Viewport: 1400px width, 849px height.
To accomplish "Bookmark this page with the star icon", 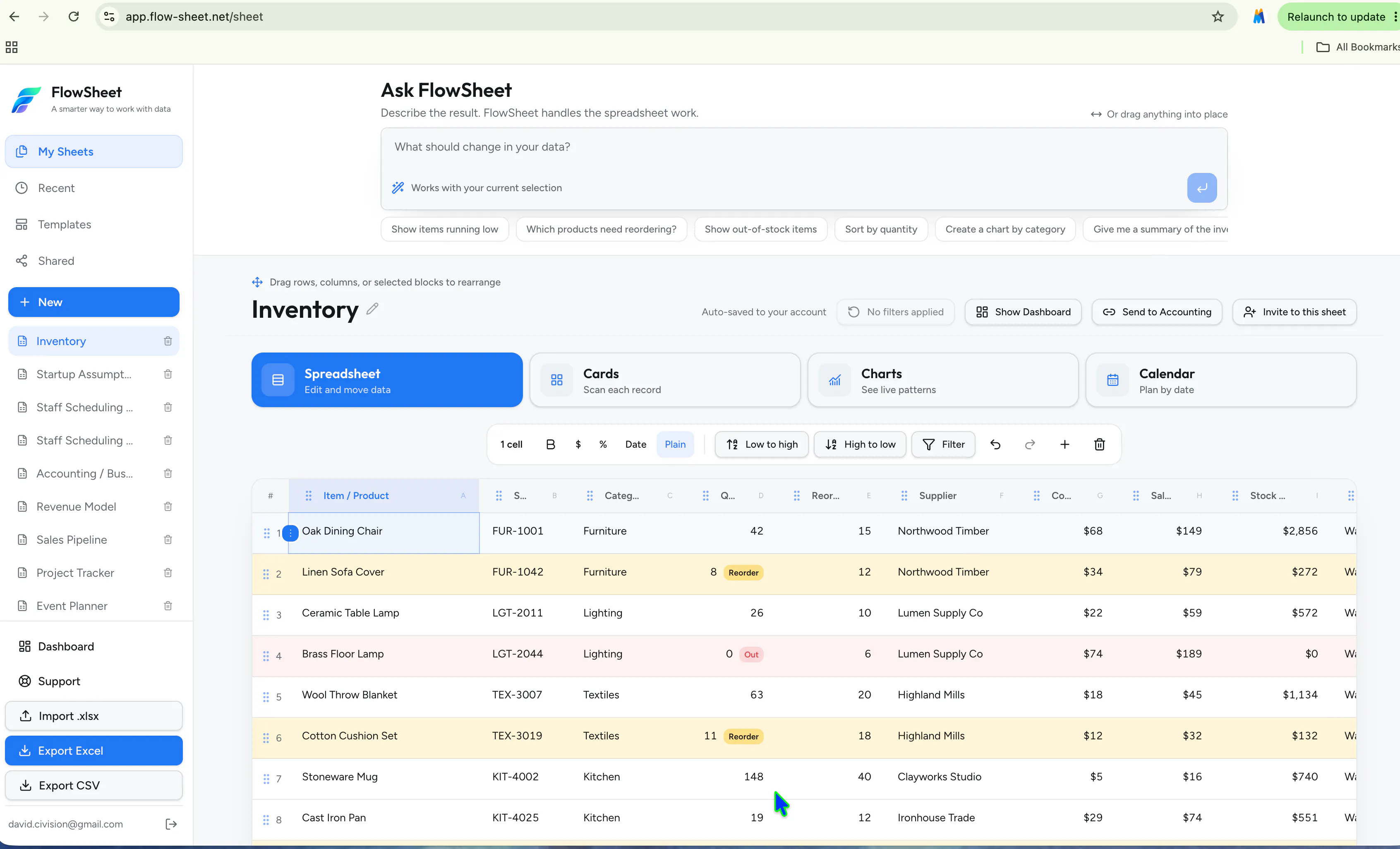I will point(1218,17).
